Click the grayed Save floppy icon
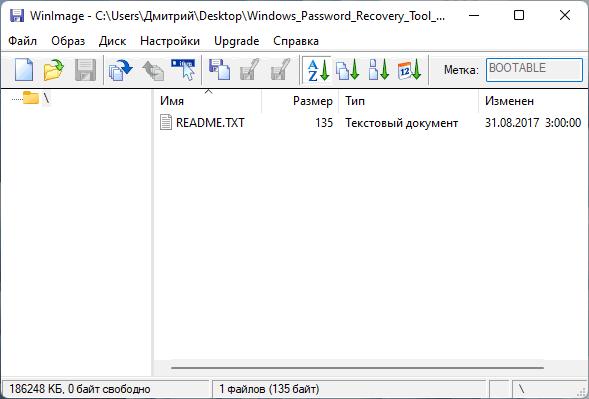Screen dimensions: 589x399 tap(85, 70)
